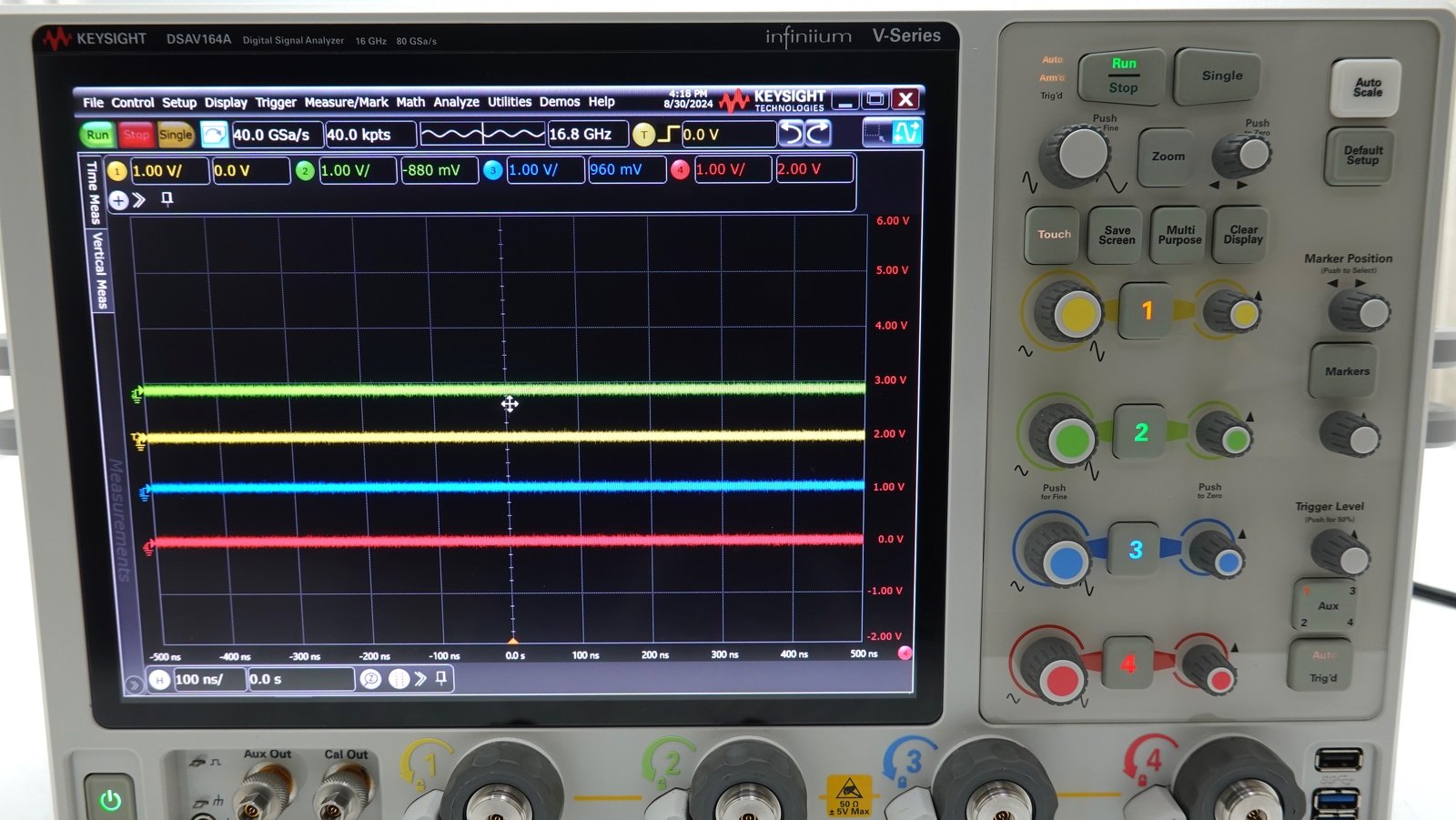The width and height of the screenshot is (1456, 820).
Task: Click the upper Marker Position knob
Action: coord(1359,311)
